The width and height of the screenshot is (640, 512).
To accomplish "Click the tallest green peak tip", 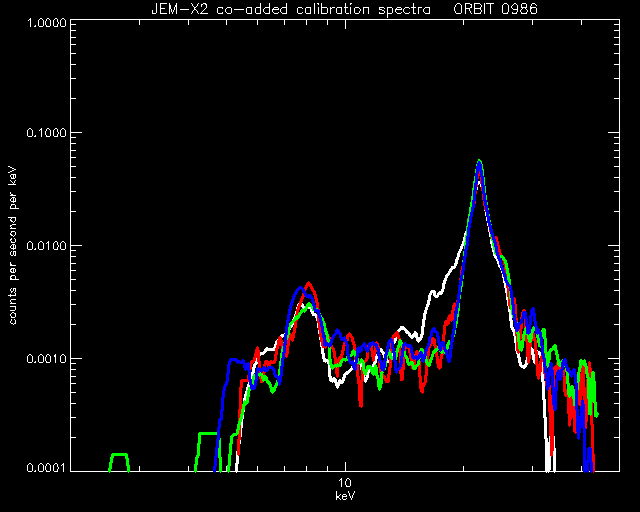I will pyautogui.click(x=479, y=161).
